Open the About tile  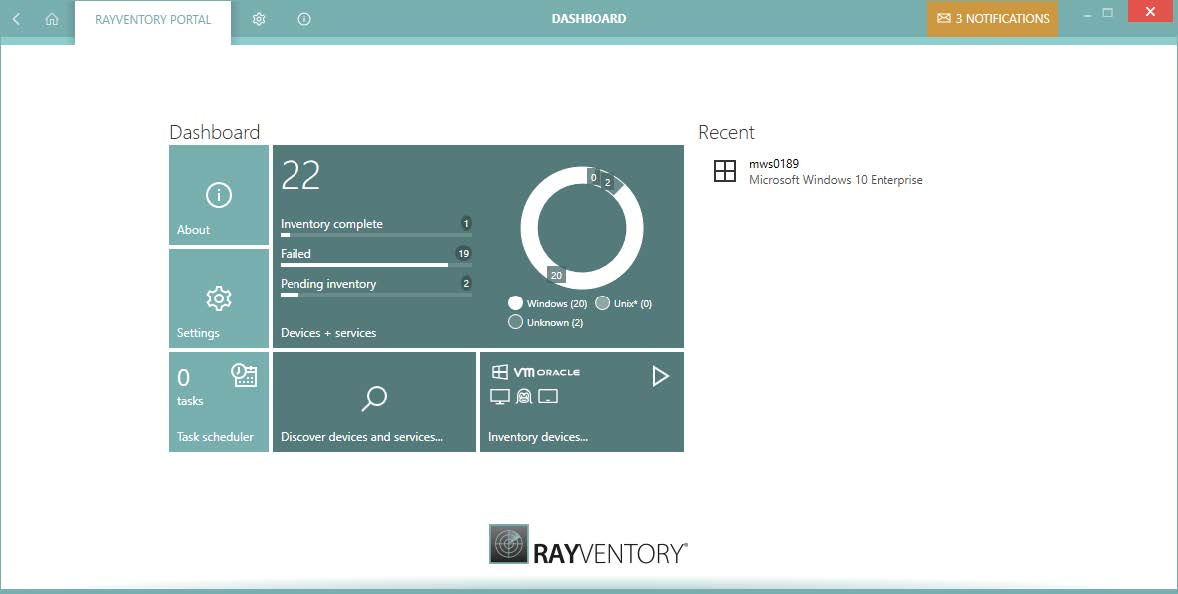click(x=219, y=195)
